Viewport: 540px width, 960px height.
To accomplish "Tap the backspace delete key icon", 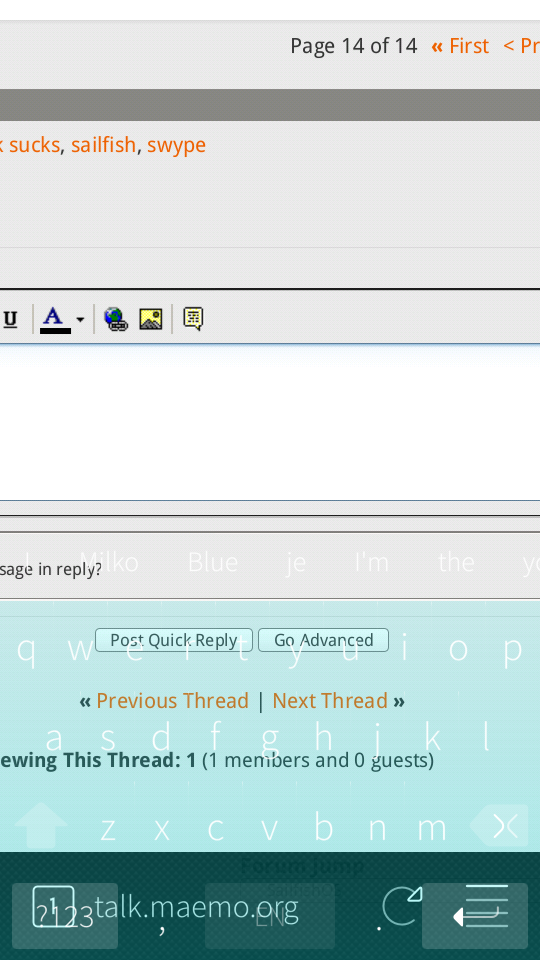I will pyautogui.click(x=500, y=825).
